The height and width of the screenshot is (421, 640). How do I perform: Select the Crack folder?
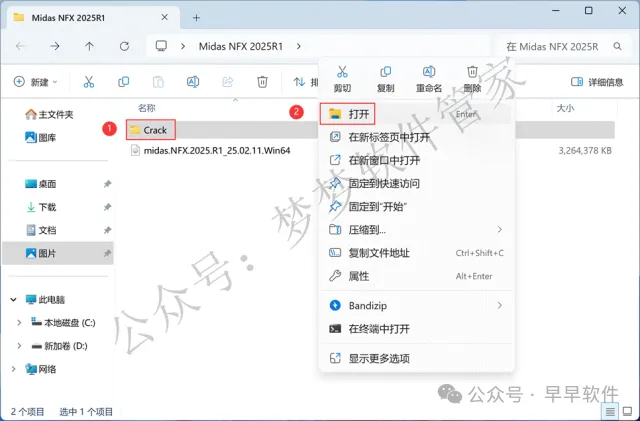pos(150,130)
